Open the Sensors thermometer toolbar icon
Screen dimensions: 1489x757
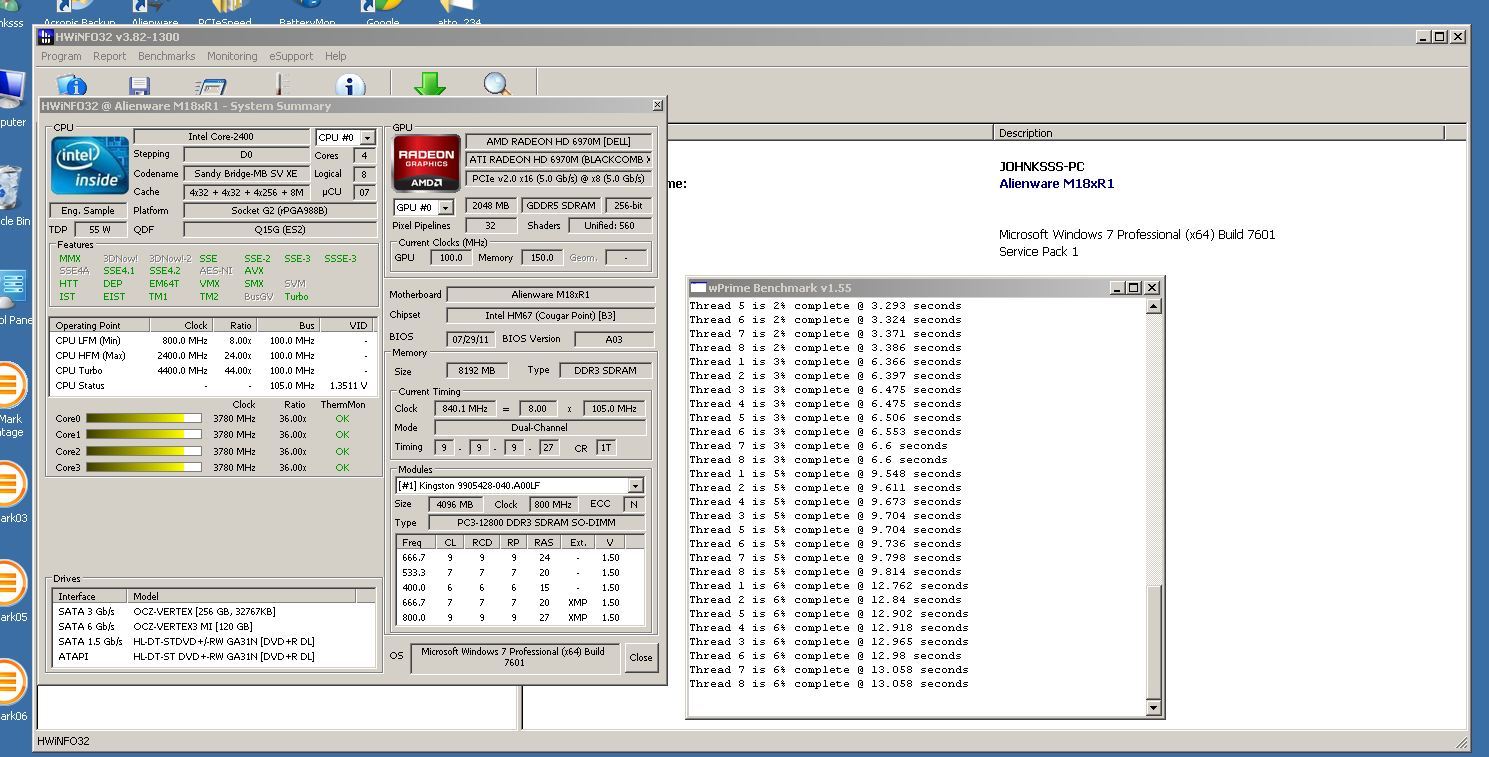281,85
